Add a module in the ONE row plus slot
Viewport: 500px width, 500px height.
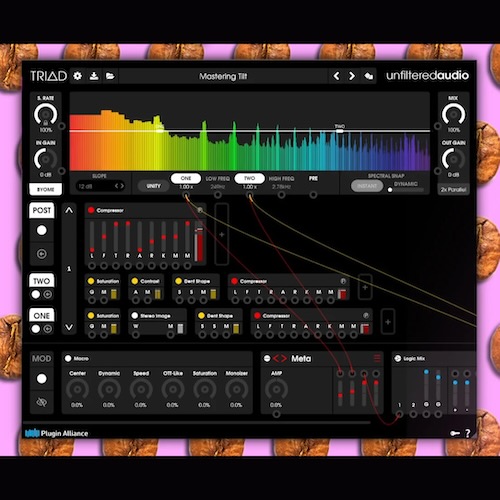(x=388, y=322)
